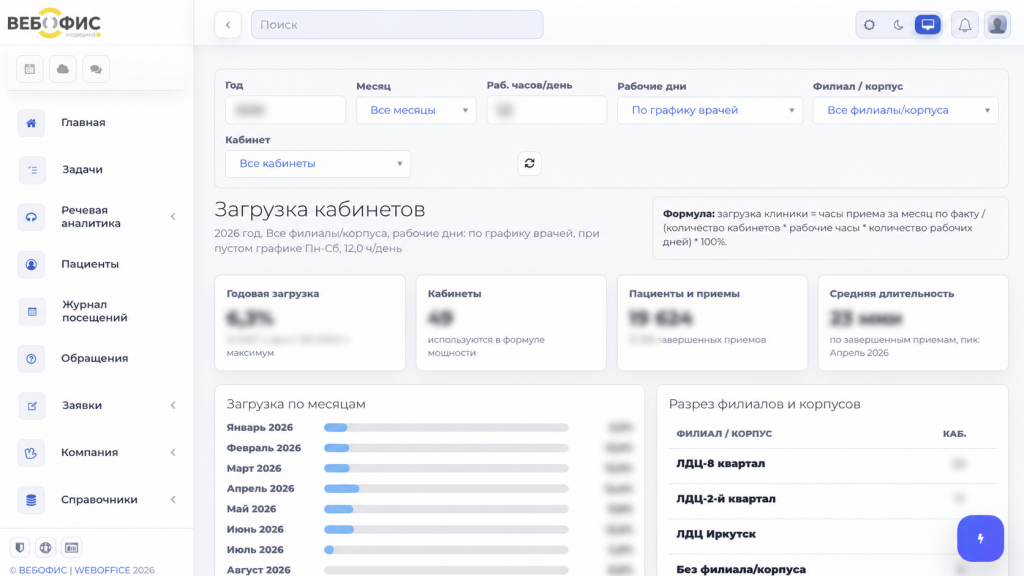Open user profile avatar
The height and width of the screenshot is (576, 1024).
point(997,25)
